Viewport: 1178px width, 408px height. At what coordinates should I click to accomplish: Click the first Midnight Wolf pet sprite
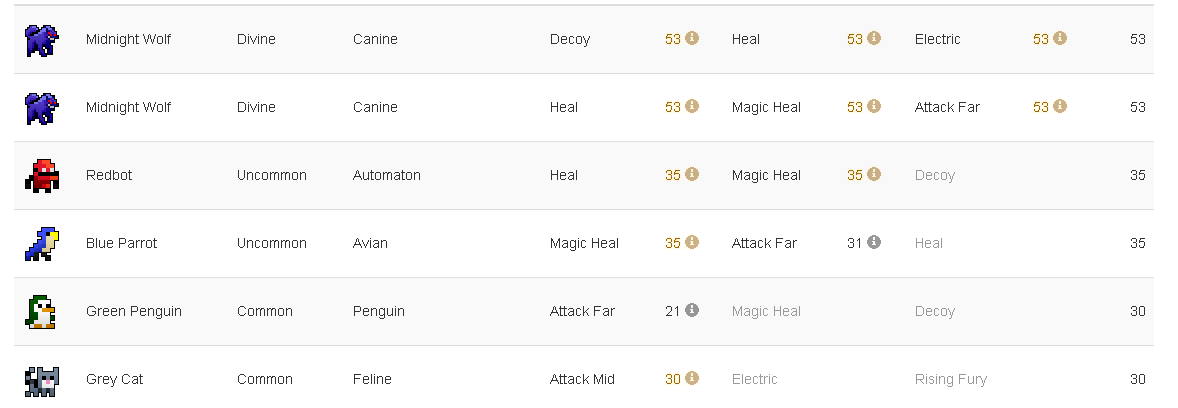tap(41, 40)
